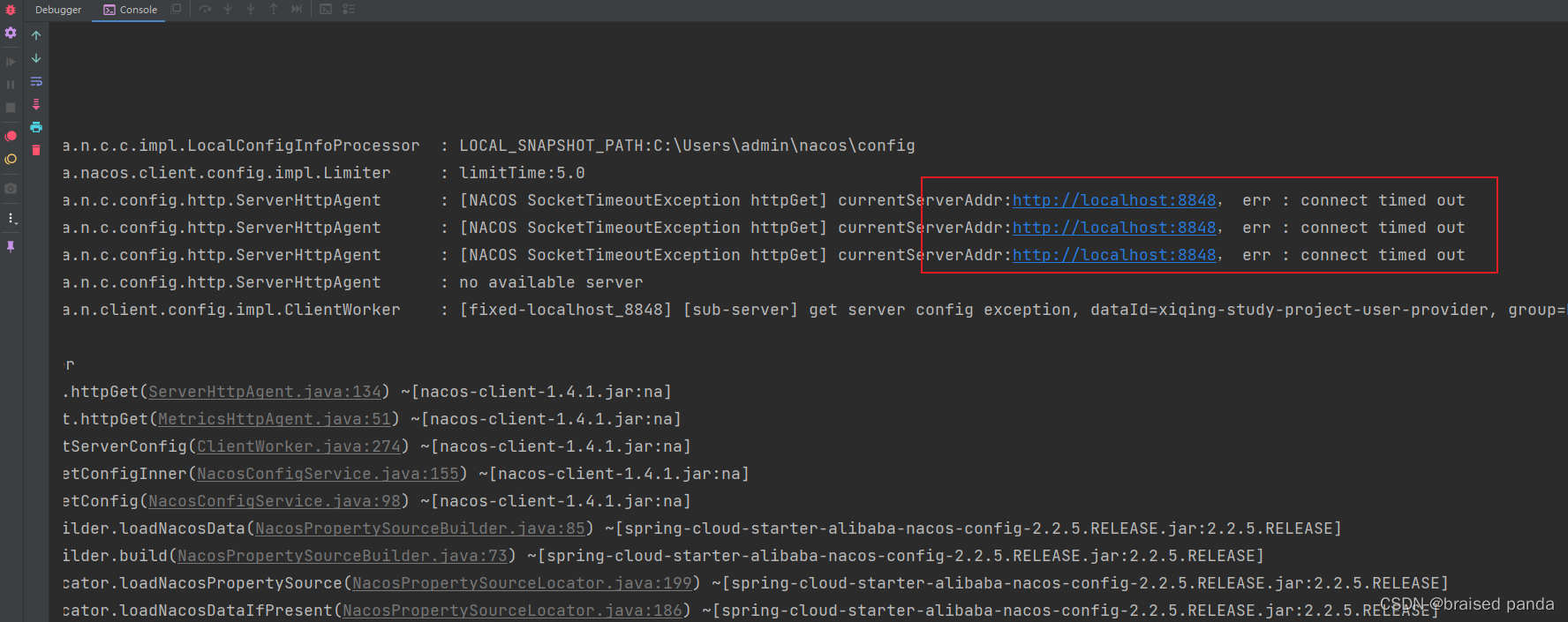This screenshot has height=622, width=1568.
Task: Jump up the stack trace arrow
Action: (x=36, y=35)
